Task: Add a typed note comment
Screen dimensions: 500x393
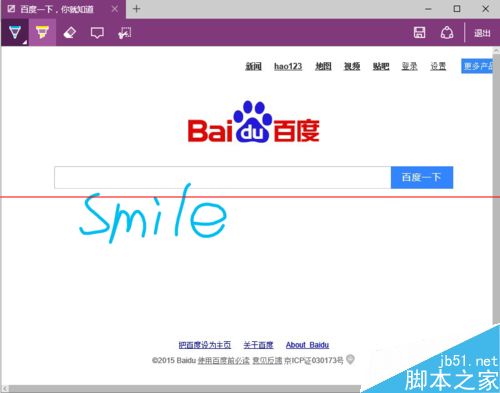Action: (97, 33)
